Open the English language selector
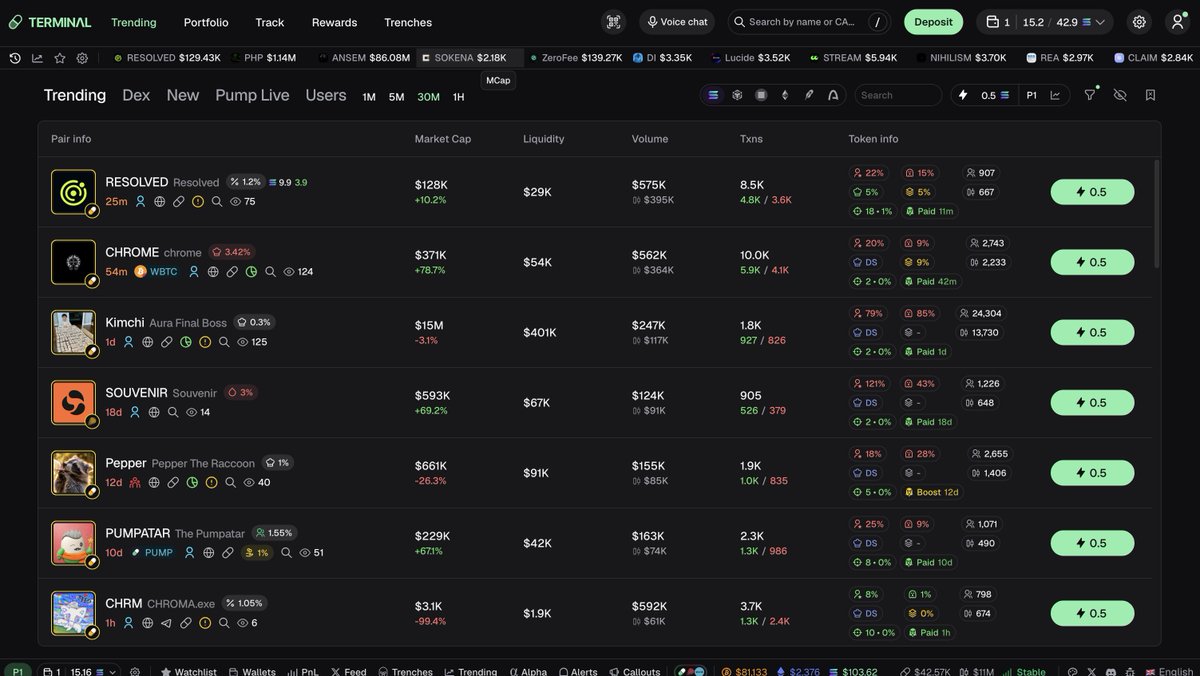The image size is (1200, 676). [x=1167, y=672]
